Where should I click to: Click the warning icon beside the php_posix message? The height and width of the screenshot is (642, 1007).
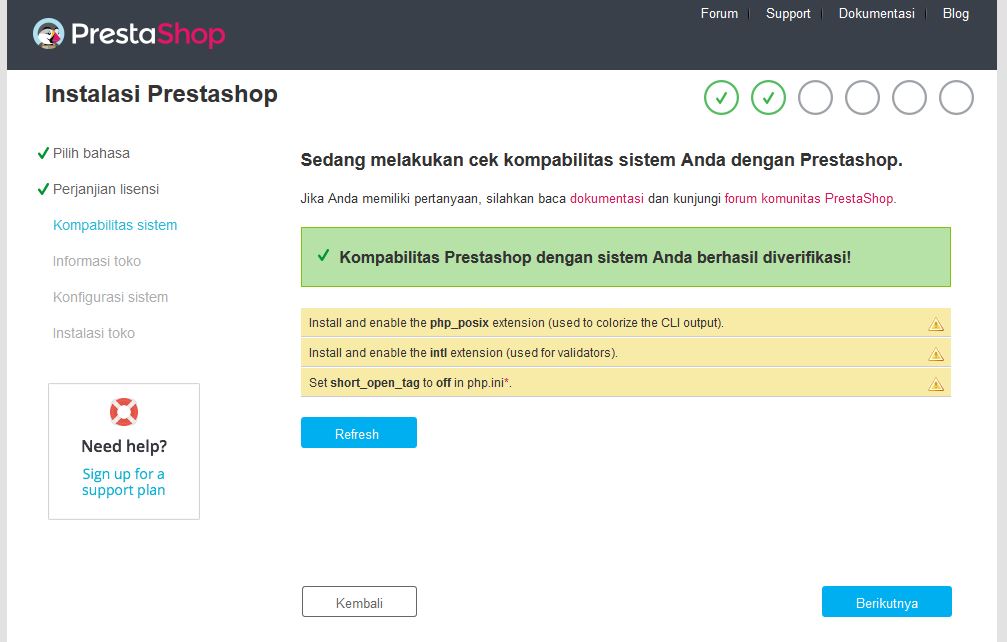click(936, 324)
